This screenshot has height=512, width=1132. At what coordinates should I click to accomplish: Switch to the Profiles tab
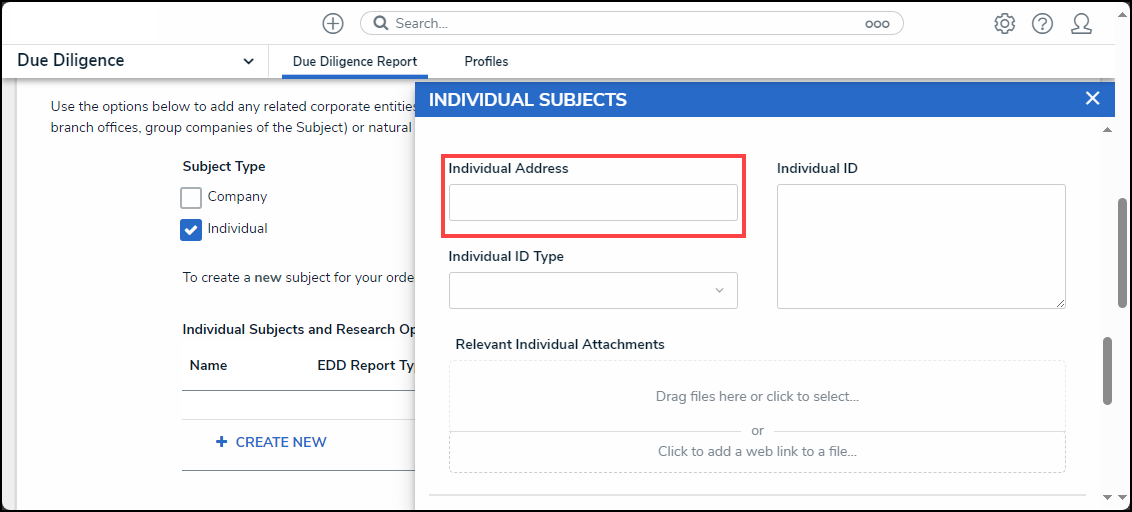(x=486, y=61)
